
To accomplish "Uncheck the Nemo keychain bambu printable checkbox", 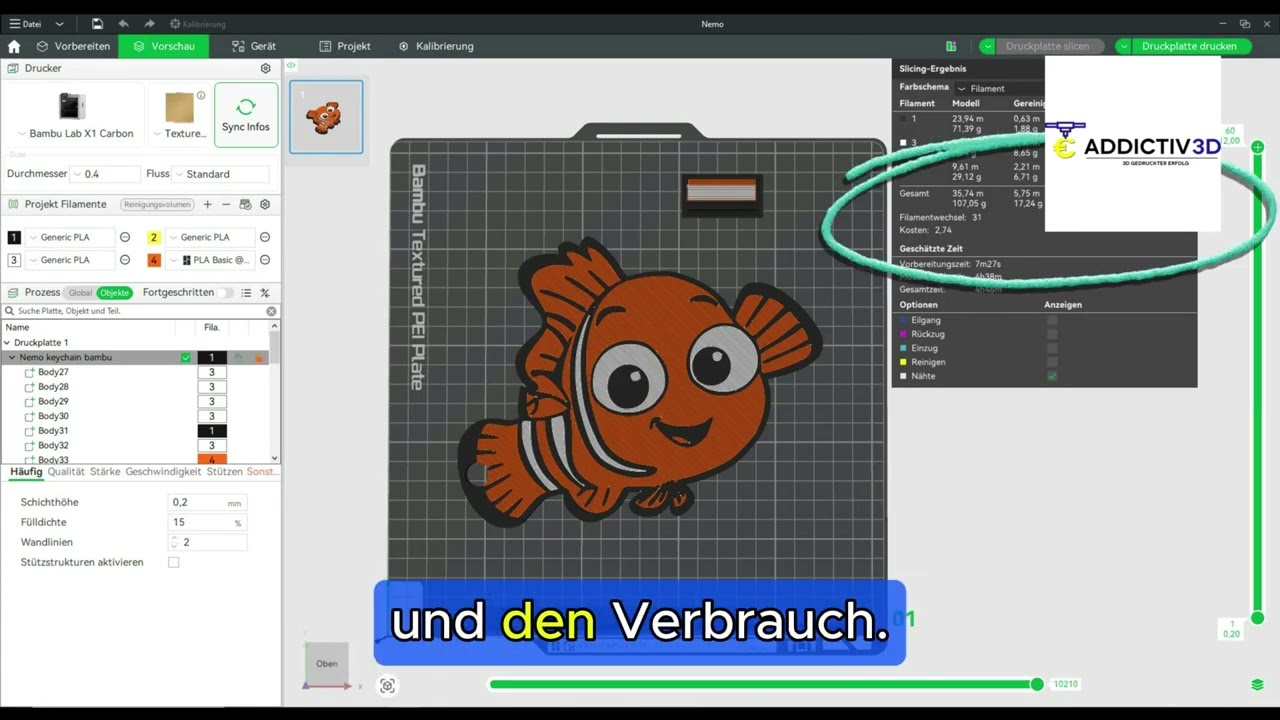I will pos(186,357).
